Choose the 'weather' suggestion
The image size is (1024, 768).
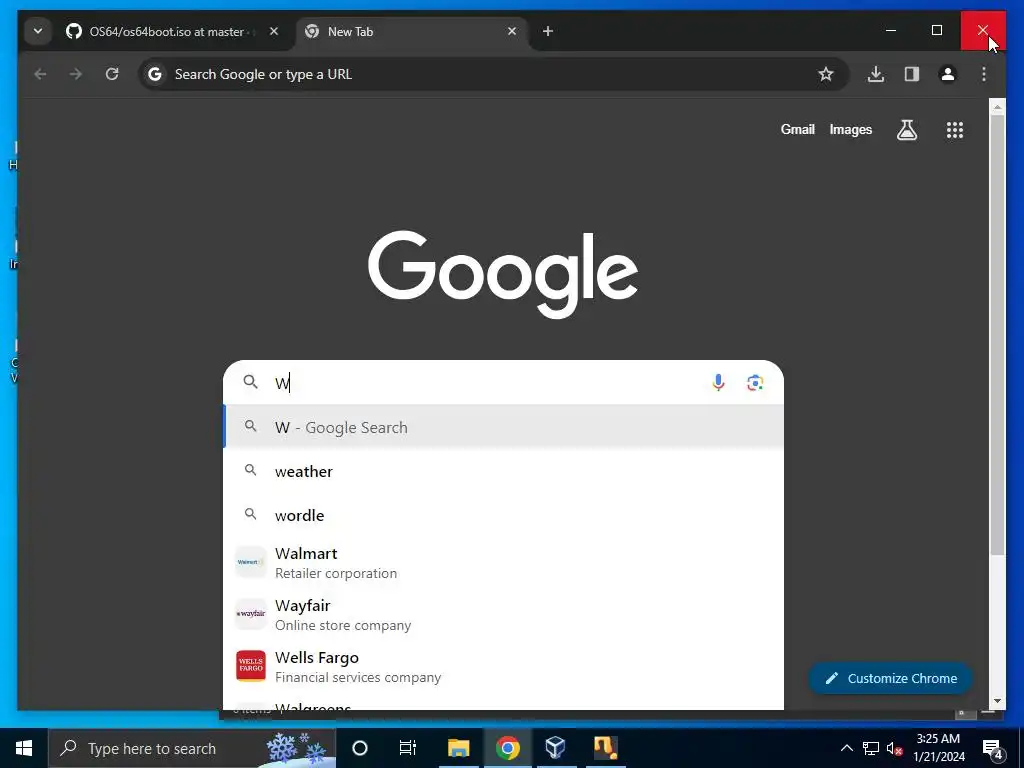coord(504,471)
